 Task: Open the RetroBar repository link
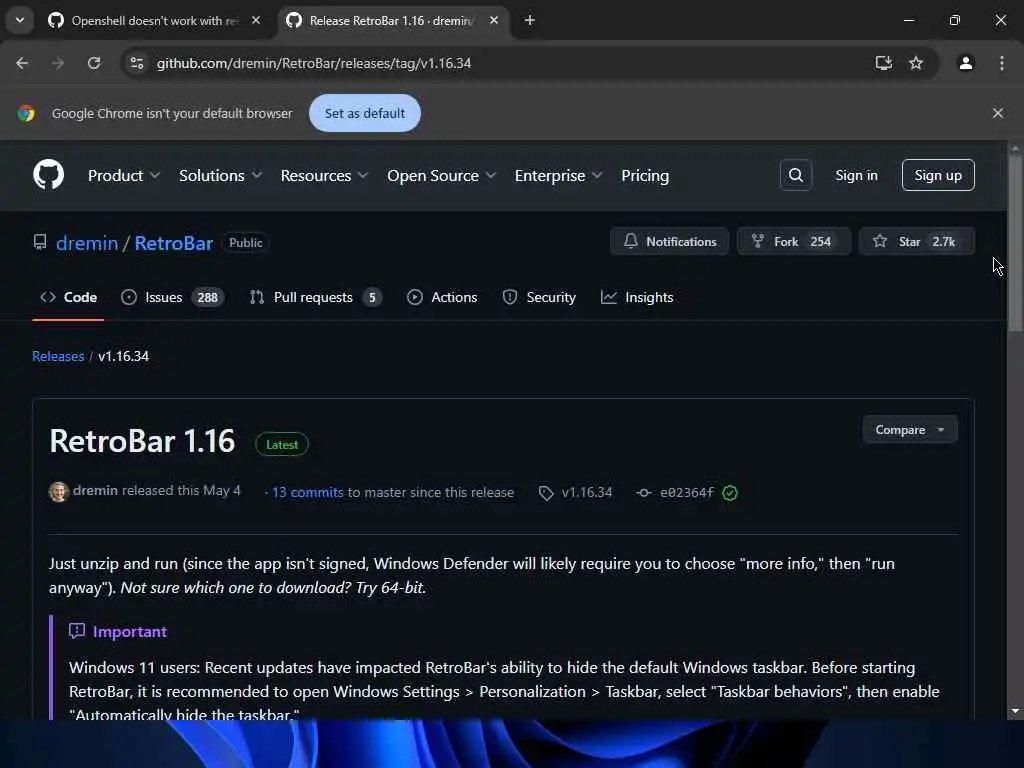(174, 243)
